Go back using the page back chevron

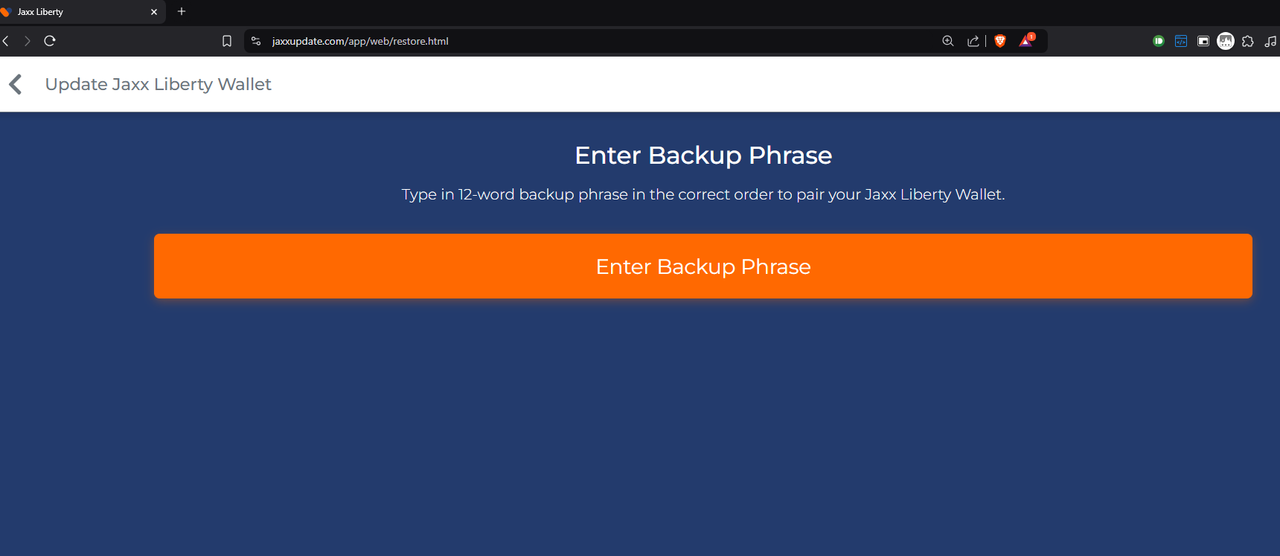tap(16, 84)
